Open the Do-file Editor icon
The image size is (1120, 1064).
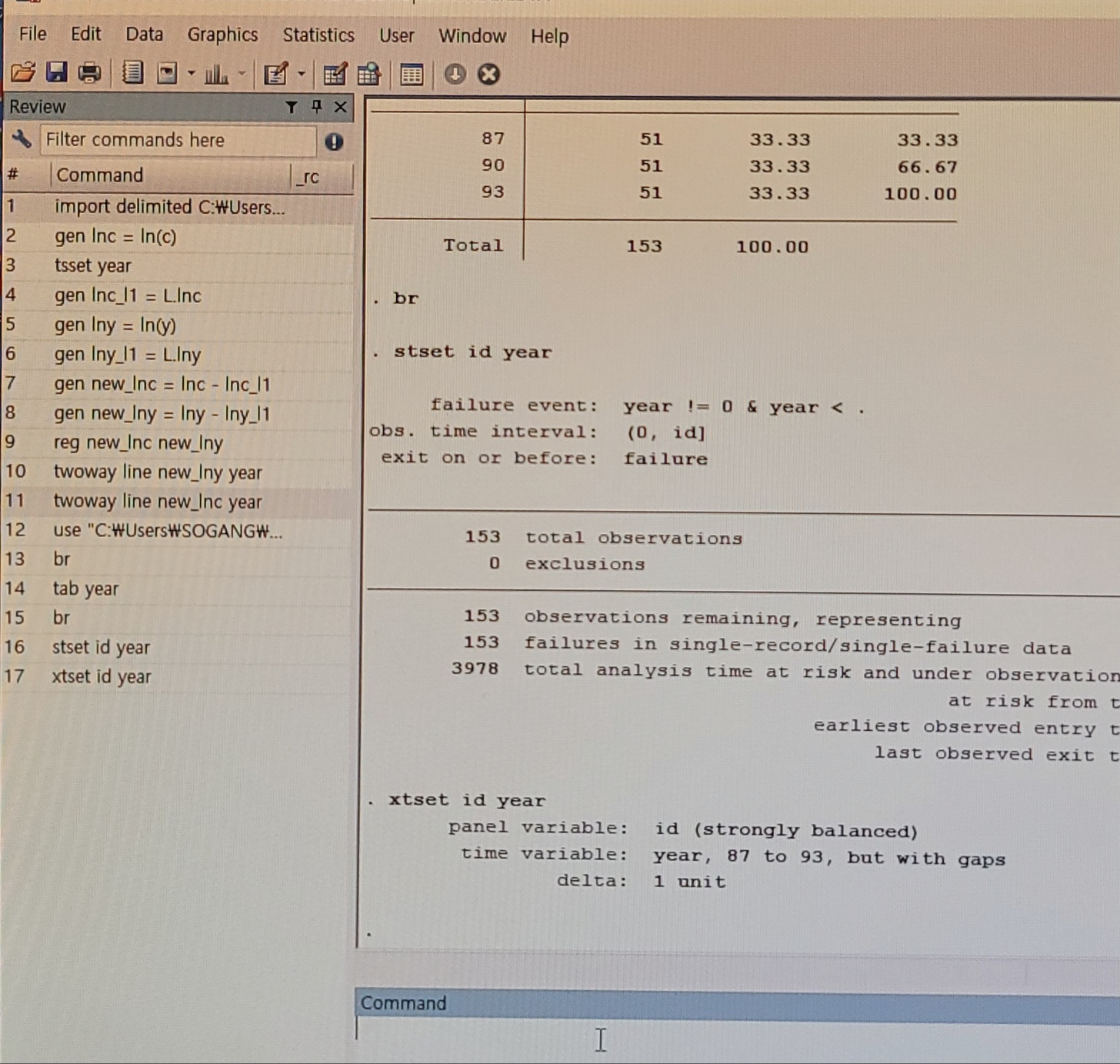(x=275, y=75)
